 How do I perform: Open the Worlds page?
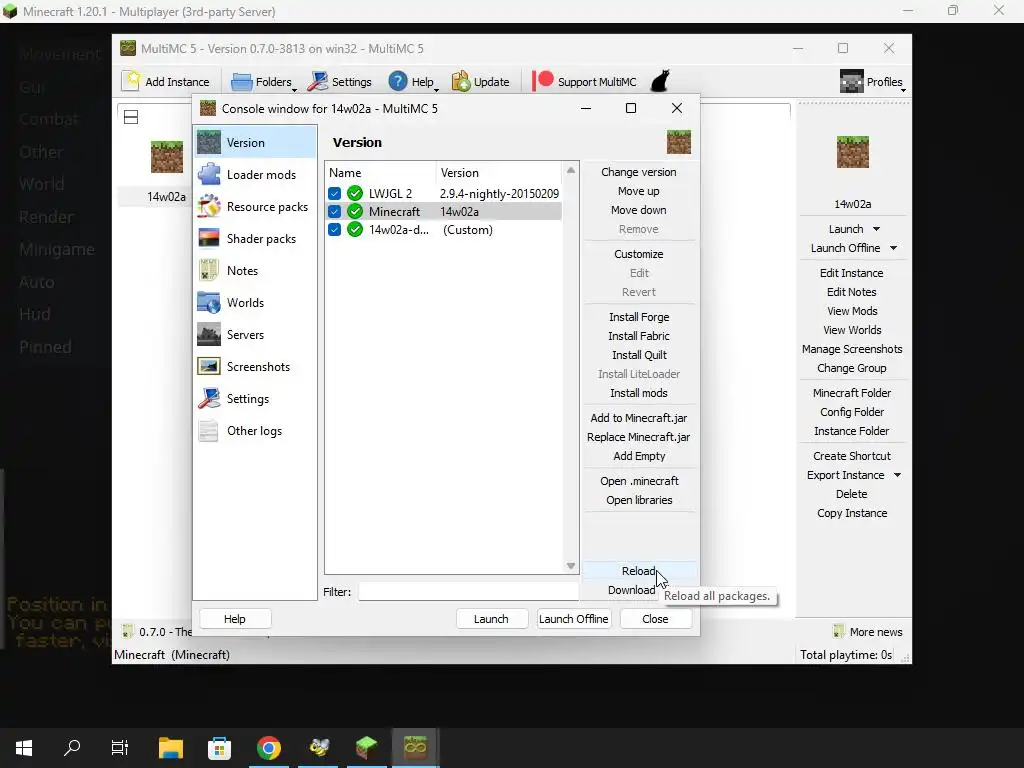coord(255,302)
